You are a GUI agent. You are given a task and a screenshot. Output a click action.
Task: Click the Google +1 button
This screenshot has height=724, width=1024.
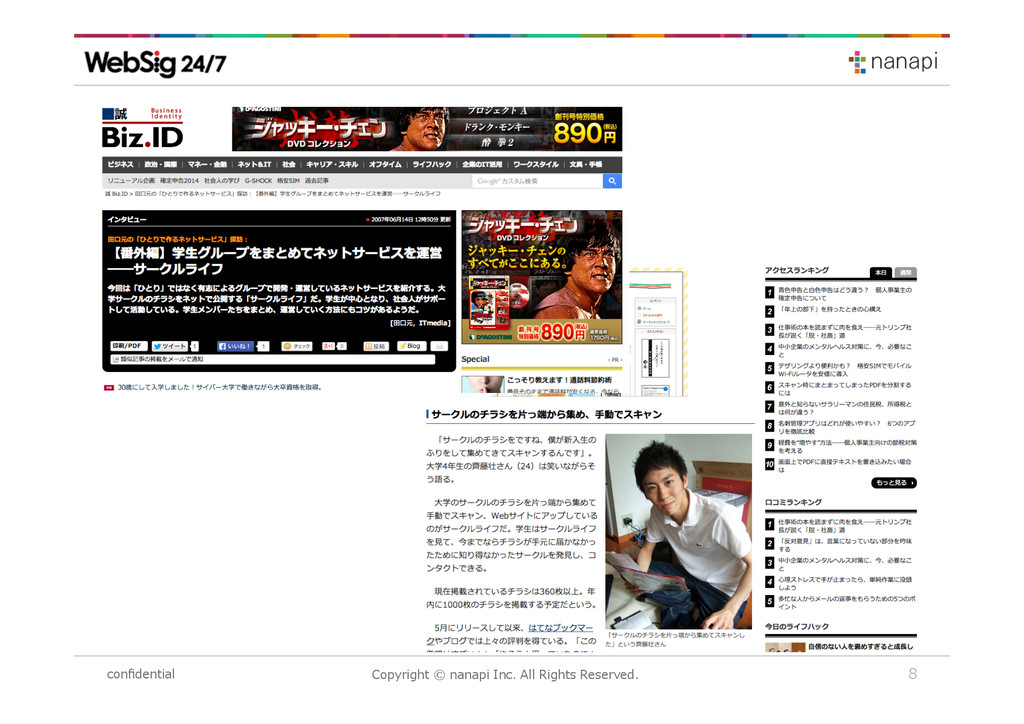(x=328, y=346)
